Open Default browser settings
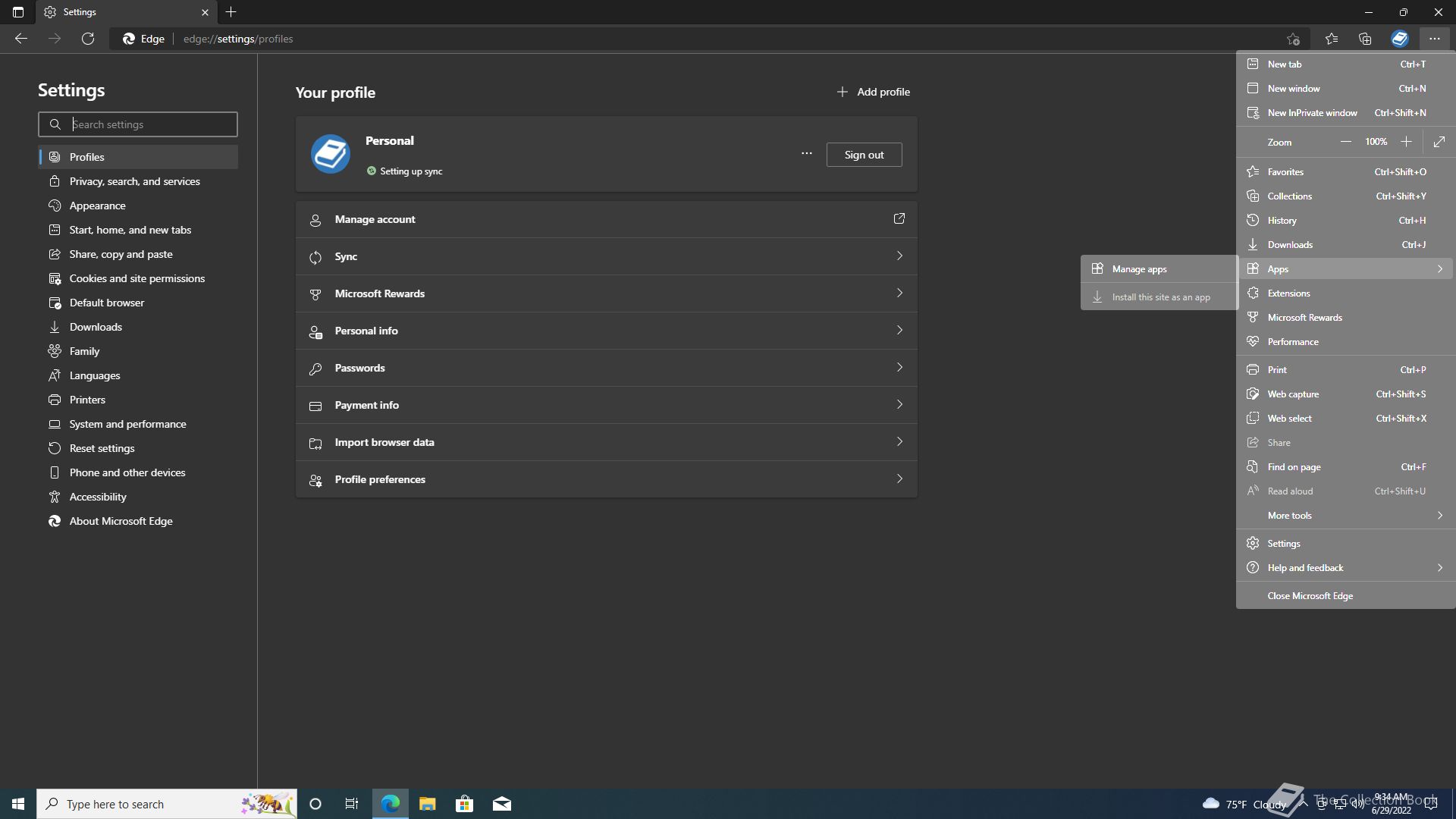Screen dimensions: 1456x819 [138, 303]
